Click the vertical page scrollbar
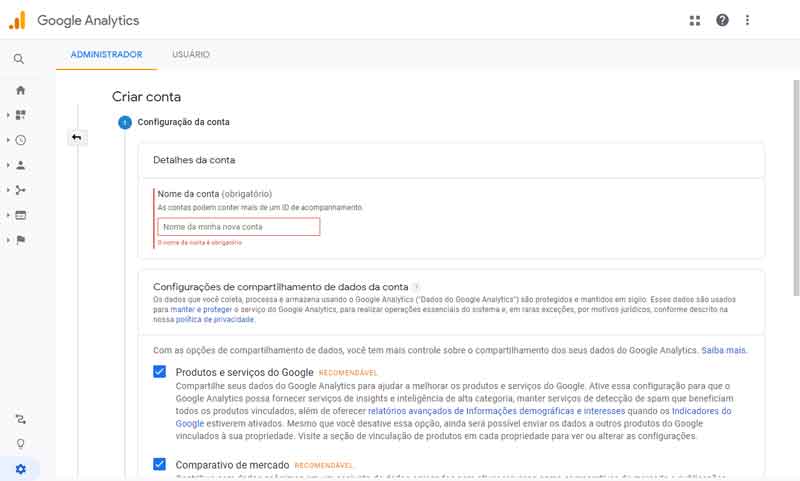This screenshot has width=800, height=481. (x=796, y=188)
